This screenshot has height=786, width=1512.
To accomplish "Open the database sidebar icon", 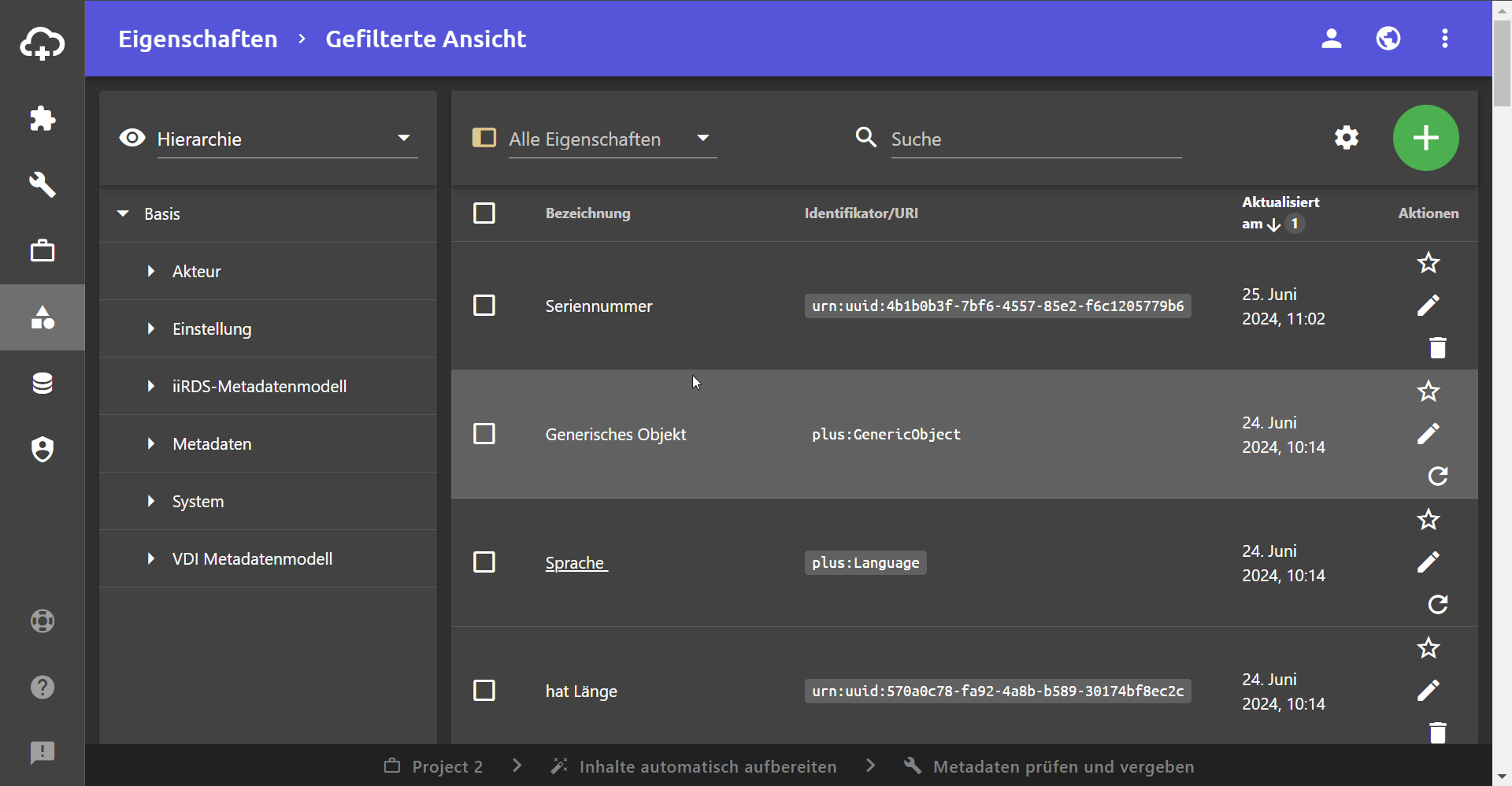I will coord(42,384).
